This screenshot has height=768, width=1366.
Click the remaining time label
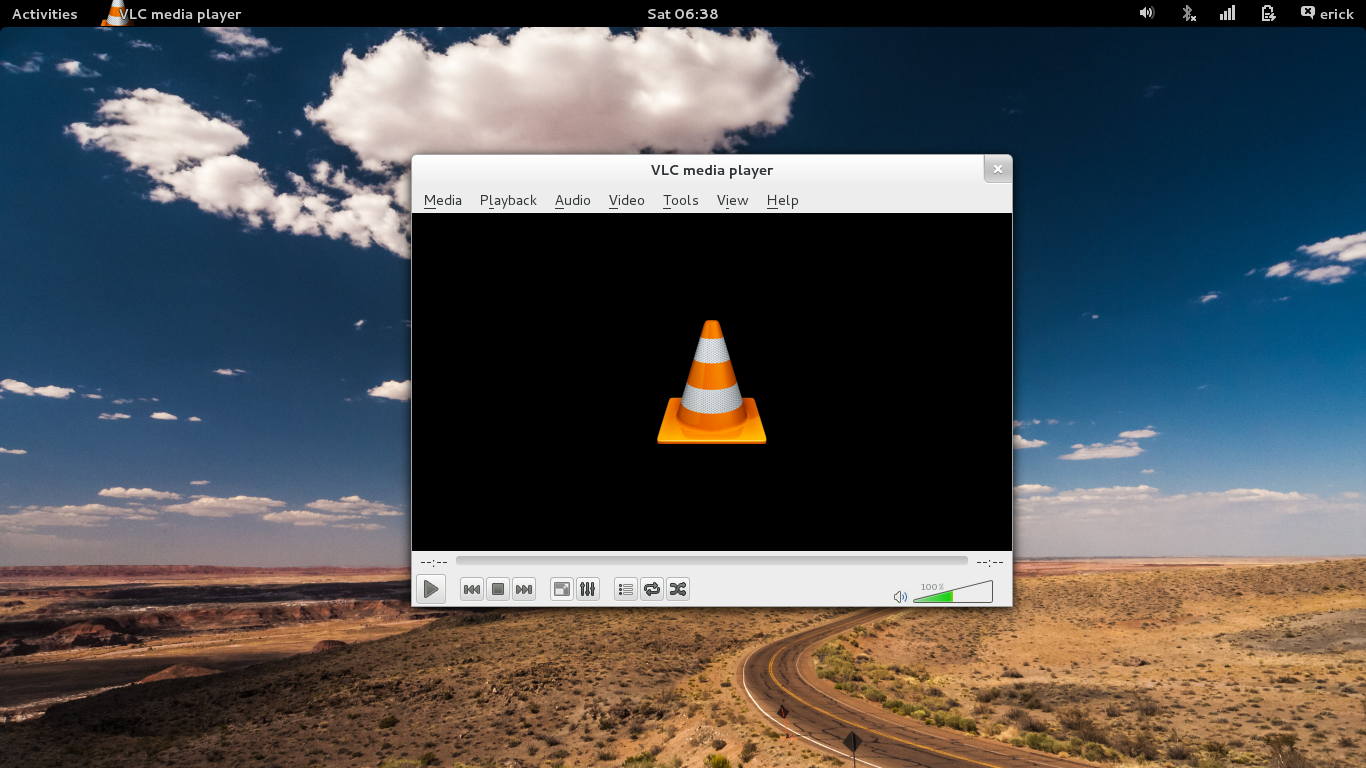[x=990, y=562]
